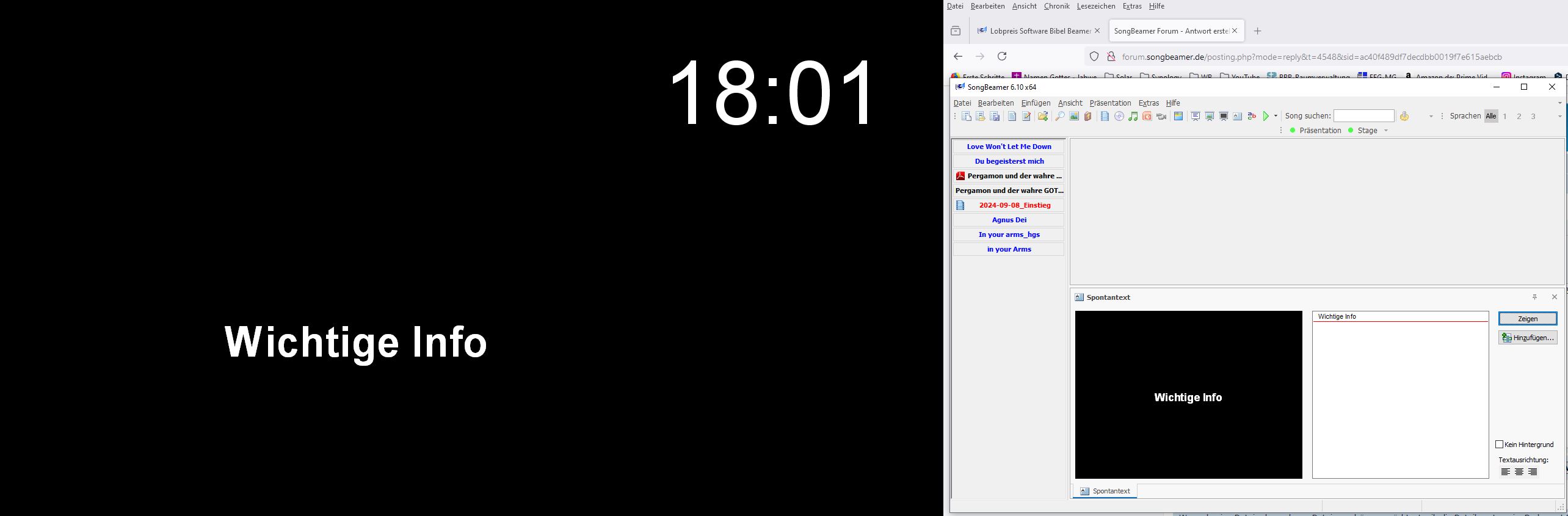Click the presentation screen with image icon
1568x516 pixels.
tap(1210, 116)
